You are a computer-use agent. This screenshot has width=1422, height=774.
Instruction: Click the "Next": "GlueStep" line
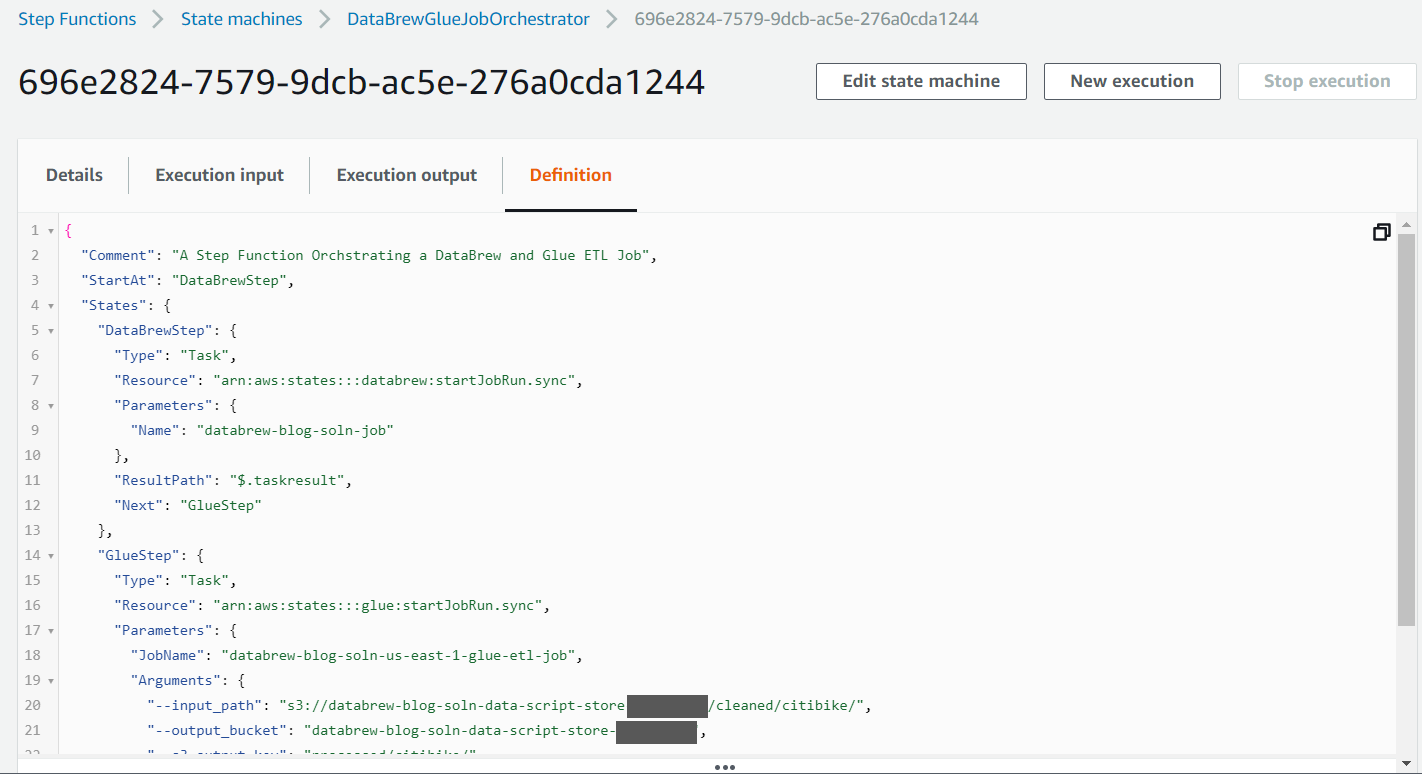pyautogui.click(x=188, y=505)
